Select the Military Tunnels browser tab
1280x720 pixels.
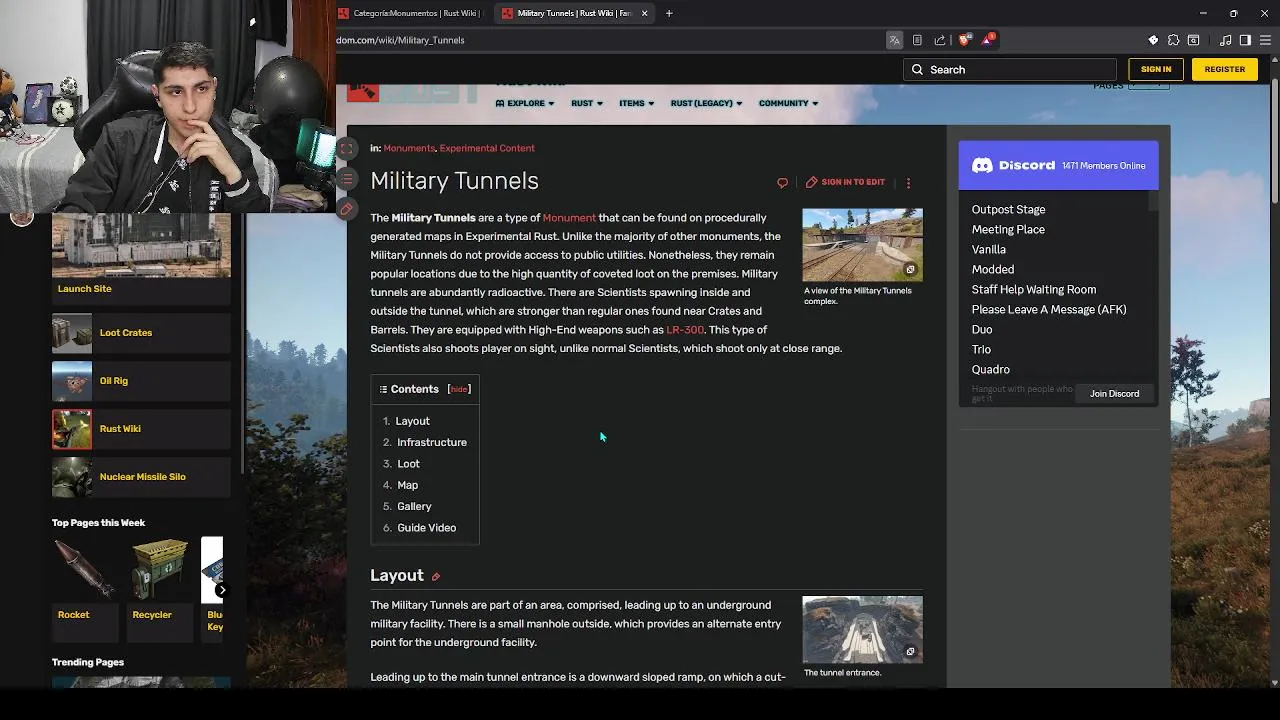tap(573, 13)
